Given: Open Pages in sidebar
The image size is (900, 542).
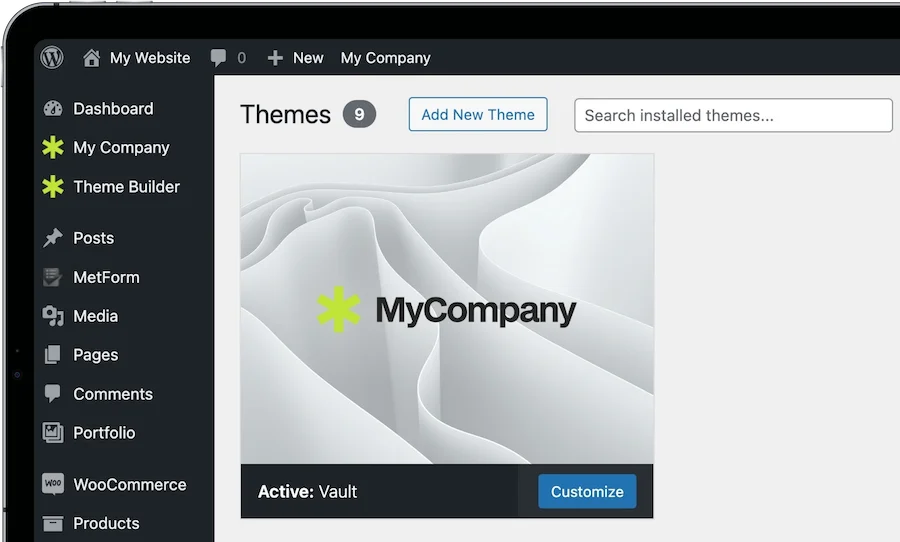Looking at the screenshot, I should point(95,355).
